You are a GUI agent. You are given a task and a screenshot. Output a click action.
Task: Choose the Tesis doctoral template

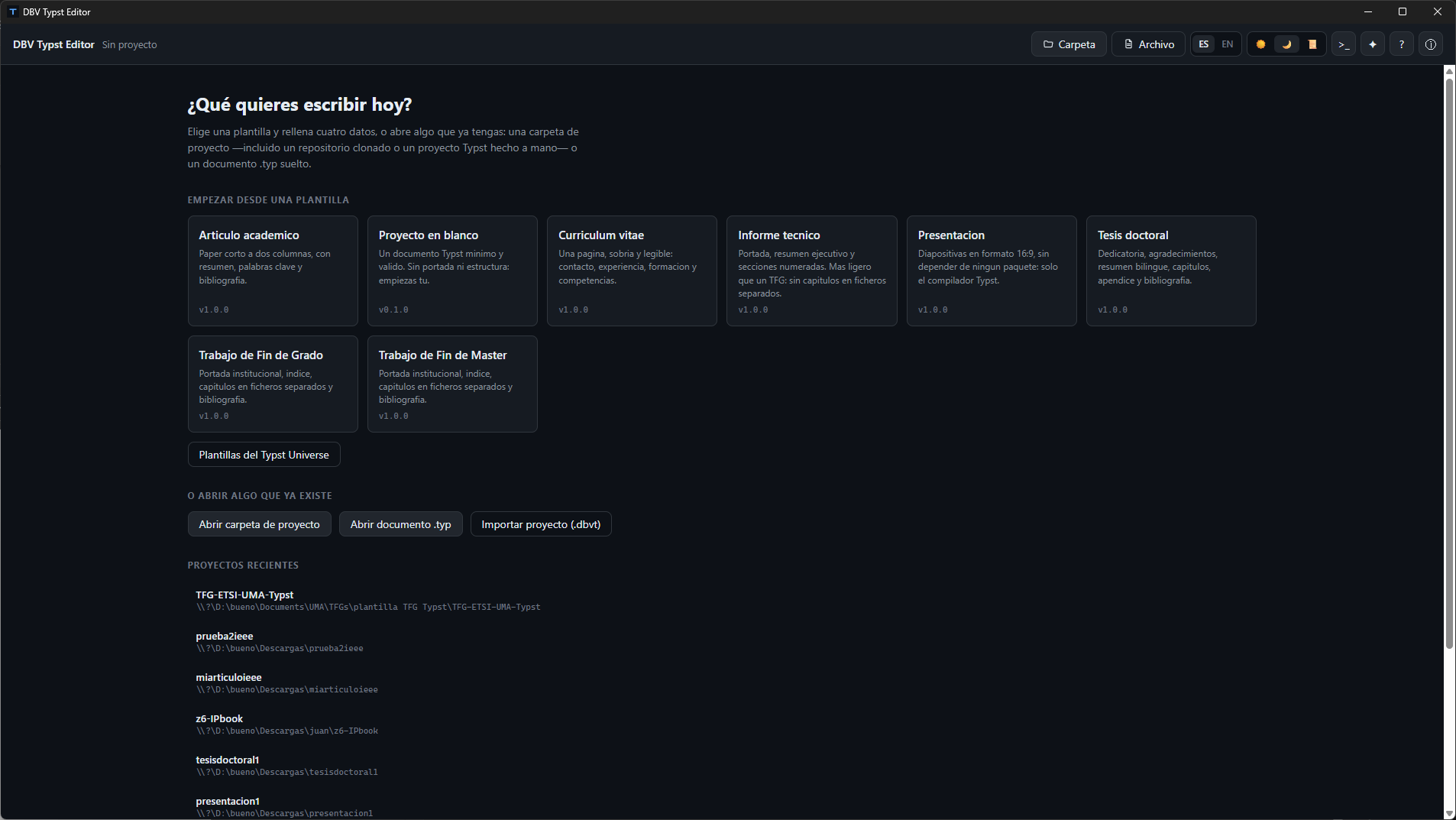(1171, 271)
